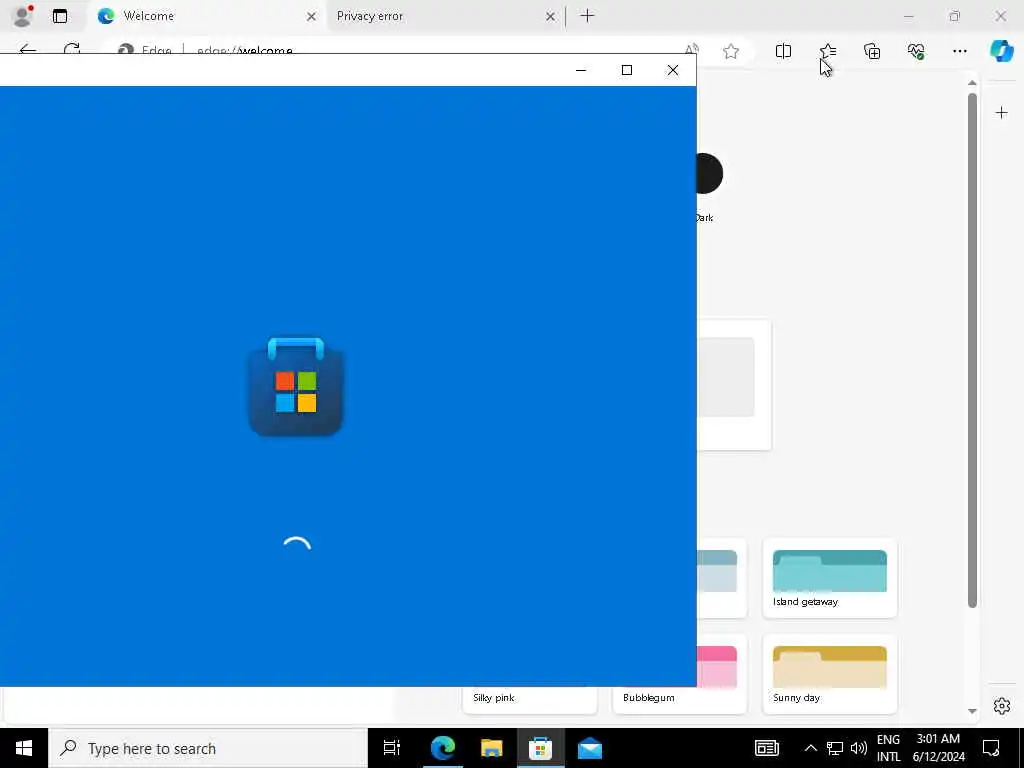This screenshot has height=768, width=1024.
Task: Click Microsoft Store taskbar icon
Action: tap(540, 748)
